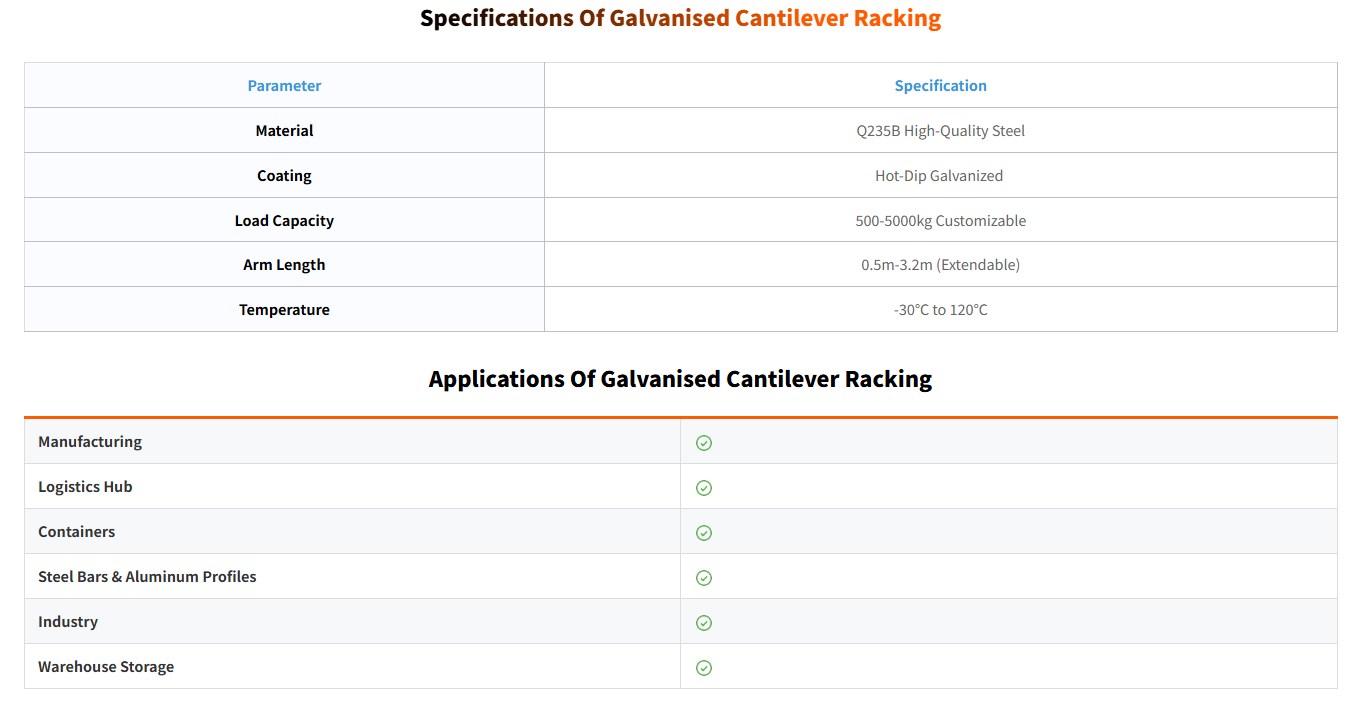Screen dimensions: 1368x711
Task: Click the Coating parameter label
Action: [284, 176]
